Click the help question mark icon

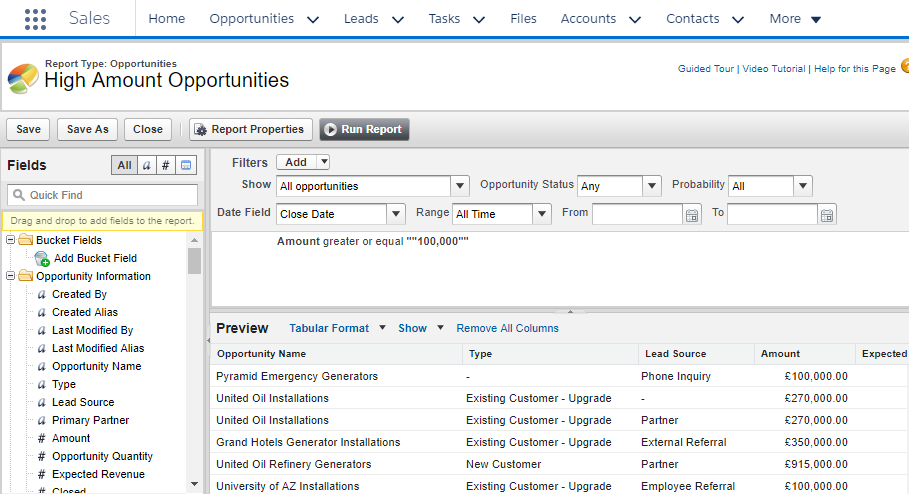(905, 66)
